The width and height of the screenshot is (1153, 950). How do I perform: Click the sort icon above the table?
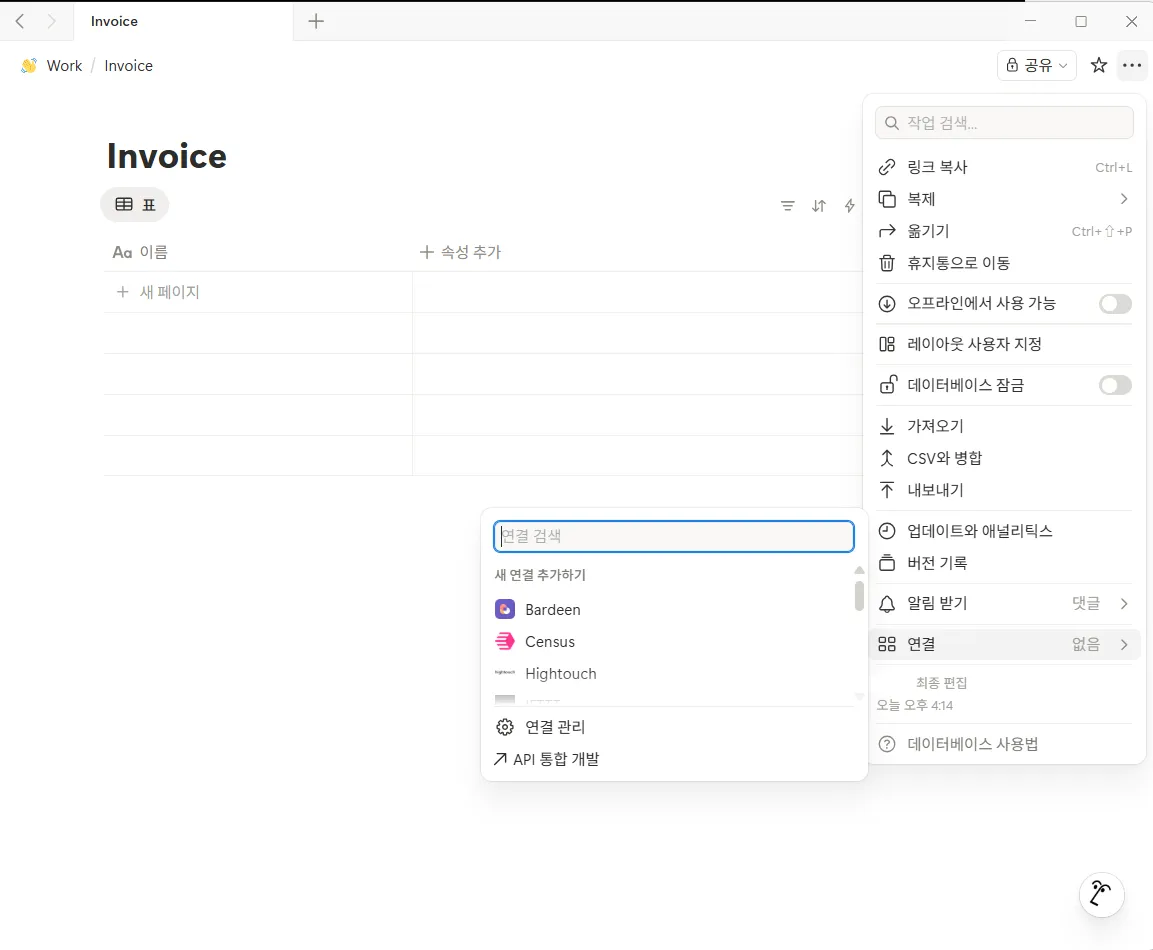coord(819,206)
